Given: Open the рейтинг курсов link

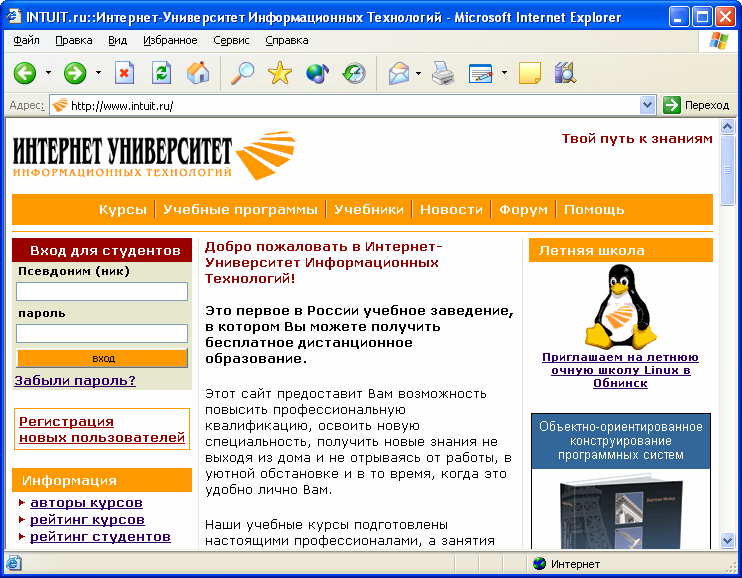Looking at the screenshot, I should click(x=87, y=520).
